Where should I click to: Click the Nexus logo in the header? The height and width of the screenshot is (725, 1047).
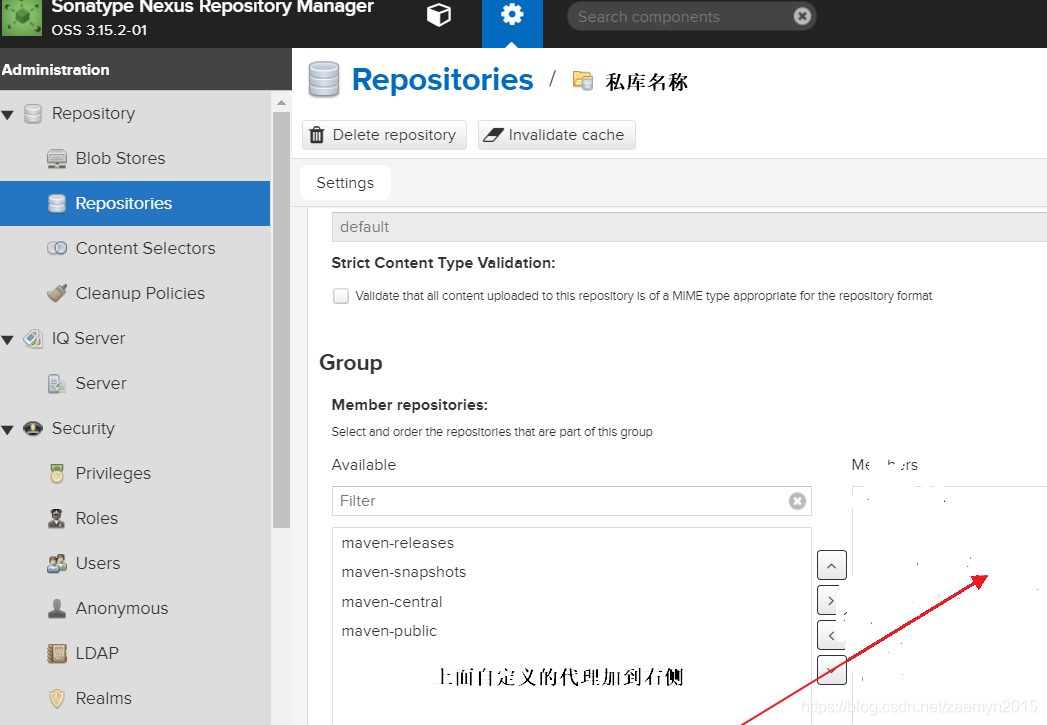[x=21, y=17]
